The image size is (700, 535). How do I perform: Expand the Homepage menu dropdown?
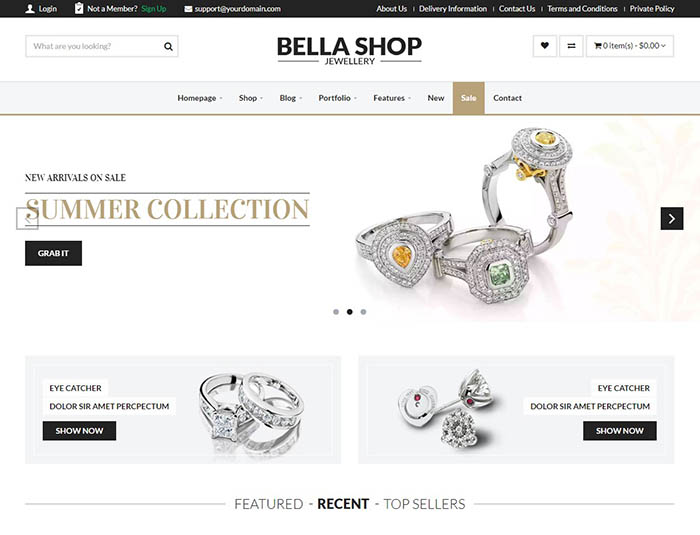click(200, 98)
